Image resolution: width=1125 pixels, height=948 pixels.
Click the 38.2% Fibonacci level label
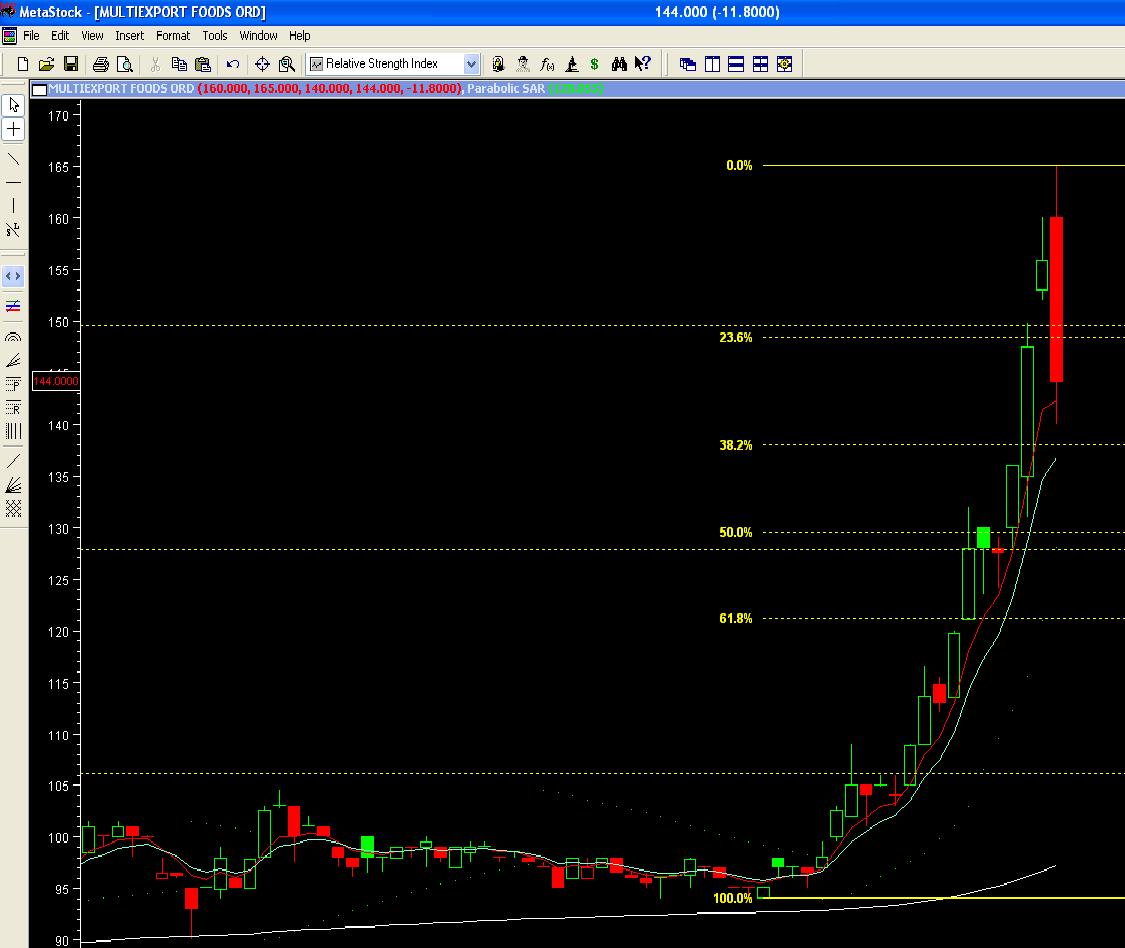(x=735, y=445)
